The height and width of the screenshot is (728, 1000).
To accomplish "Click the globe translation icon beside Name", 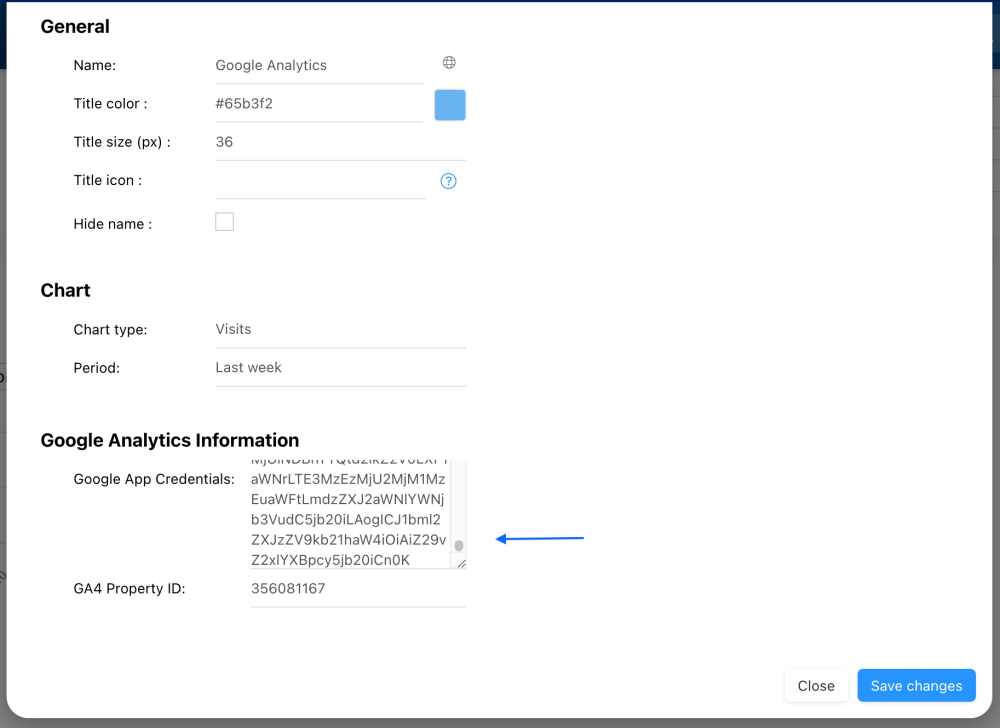I will click(449, 63).
